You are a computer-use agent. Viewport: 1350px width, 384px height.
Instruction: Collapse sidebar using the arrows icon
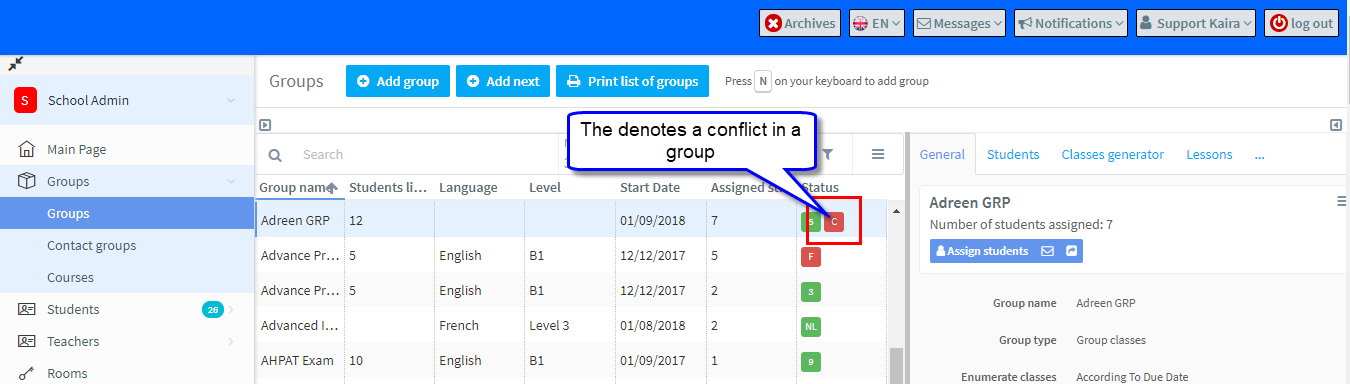click(x=16, y=63)
